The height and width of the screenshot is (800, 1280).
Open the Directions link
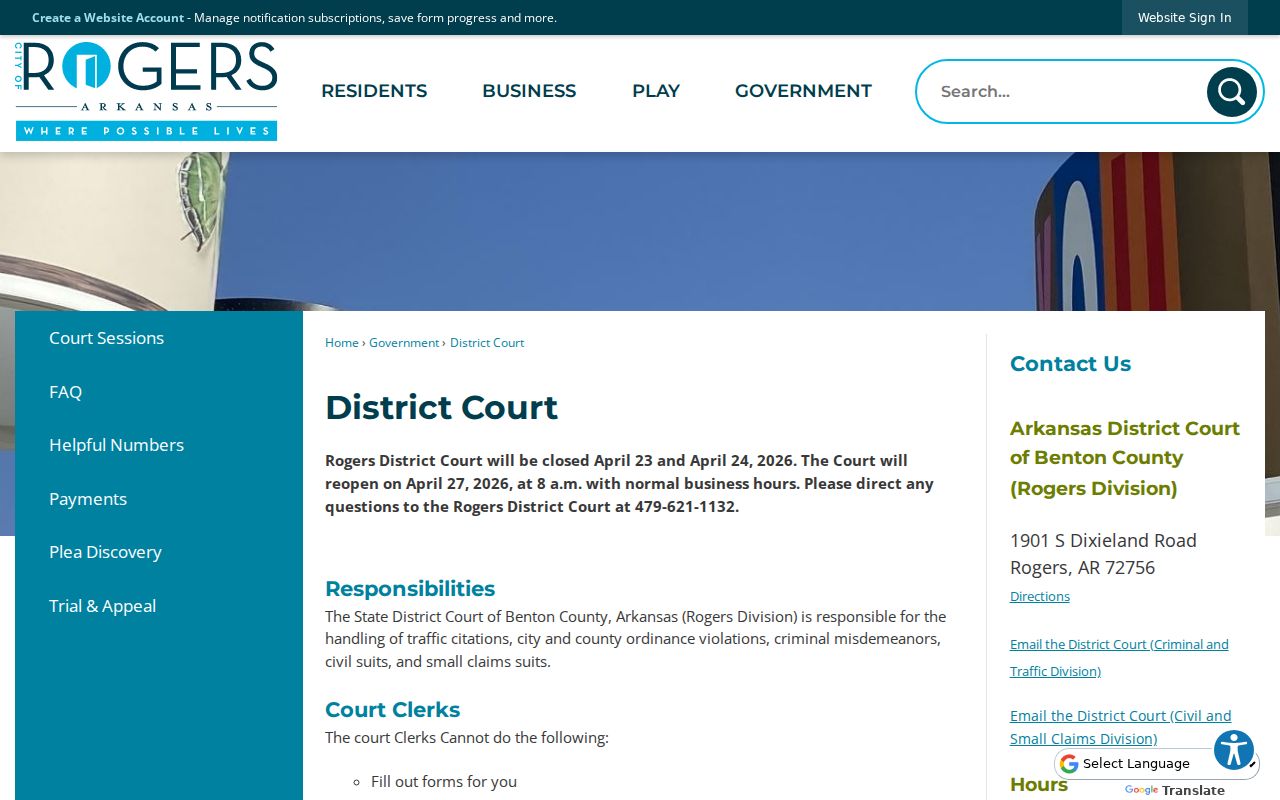[x=1040, y=596]
